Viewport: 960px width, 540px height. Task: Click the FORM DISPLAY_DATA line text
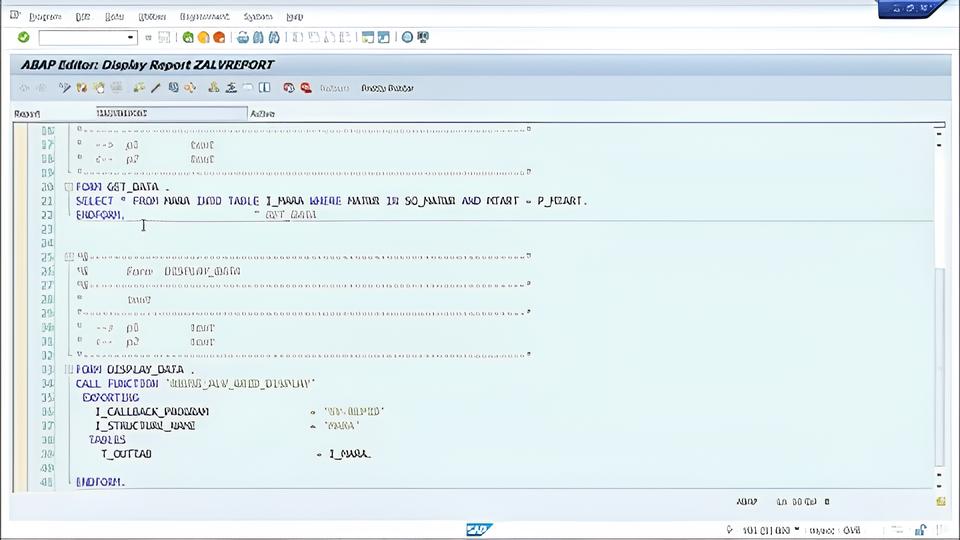[x=135, y=369]
